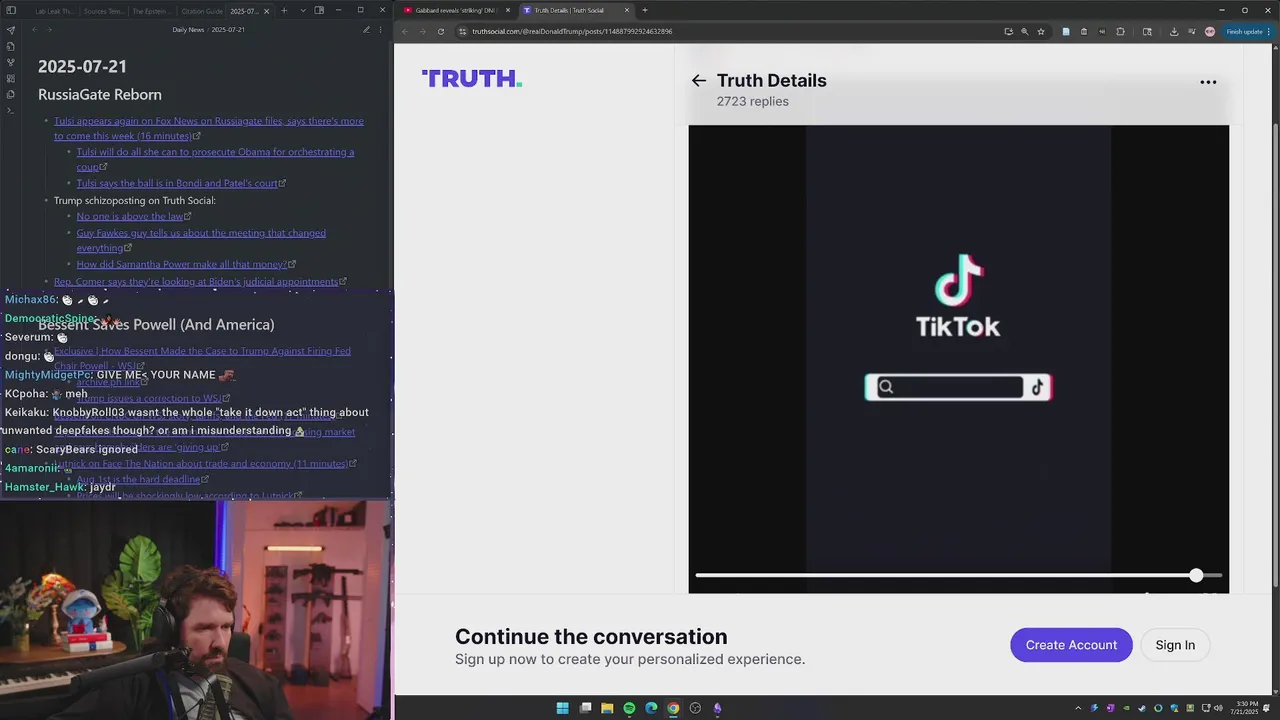The width and height of the screenshot is (1280, 720).
Task: Go back in the Chrome browser
Action: 405,31
